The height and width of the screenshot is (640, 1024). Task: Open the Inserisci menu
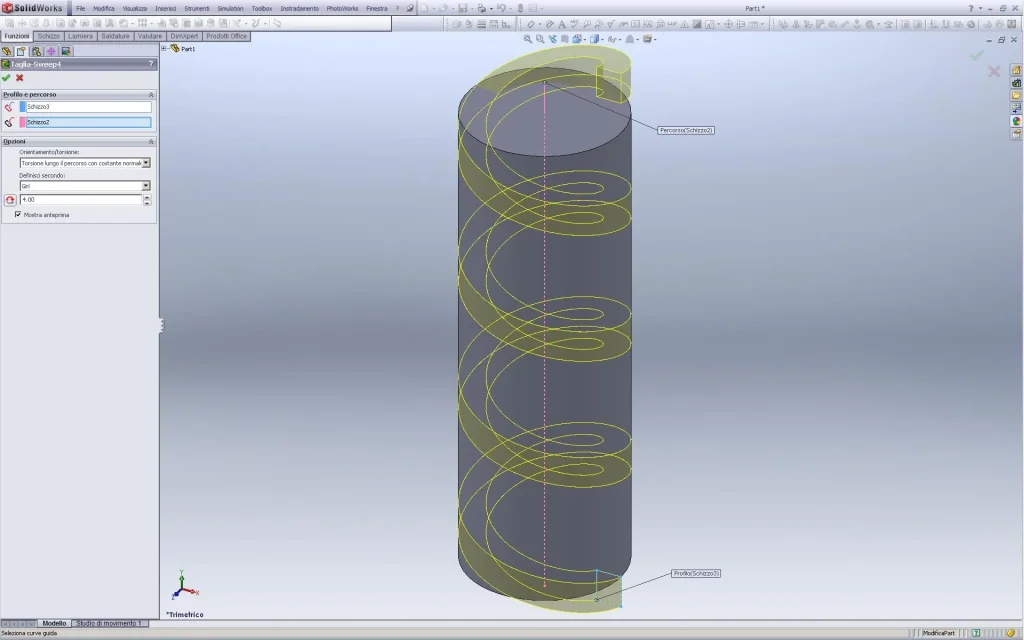[165, 8]
